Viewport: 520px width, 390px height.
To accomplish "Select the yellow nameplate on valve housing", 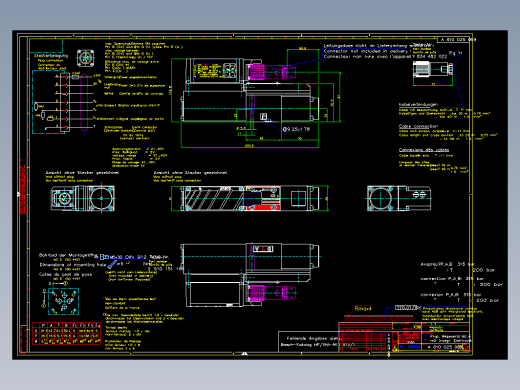I will (207, 70).
